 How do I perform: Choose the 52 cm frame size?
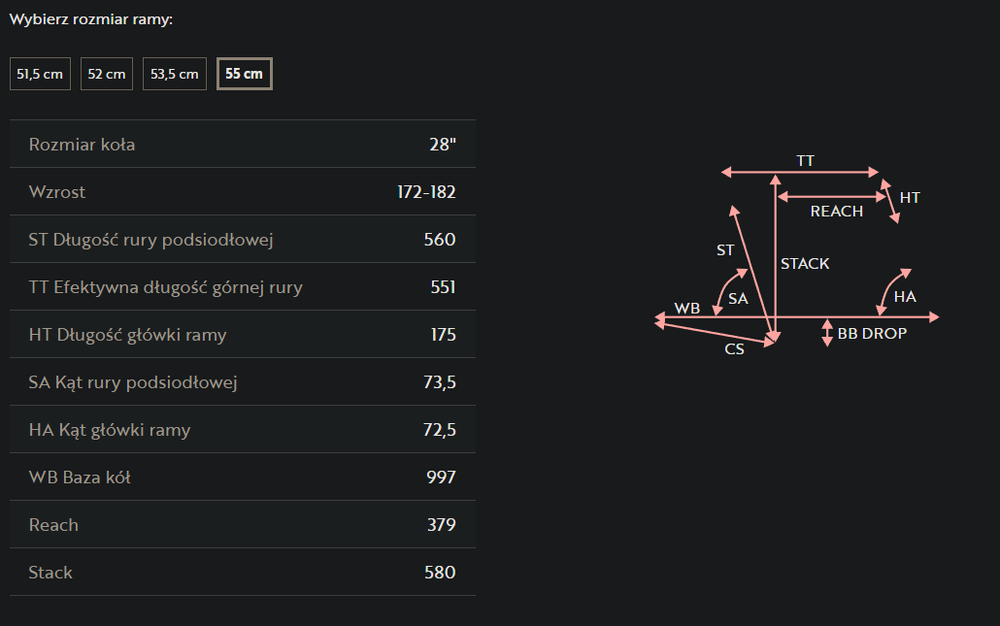click(106, 74)
